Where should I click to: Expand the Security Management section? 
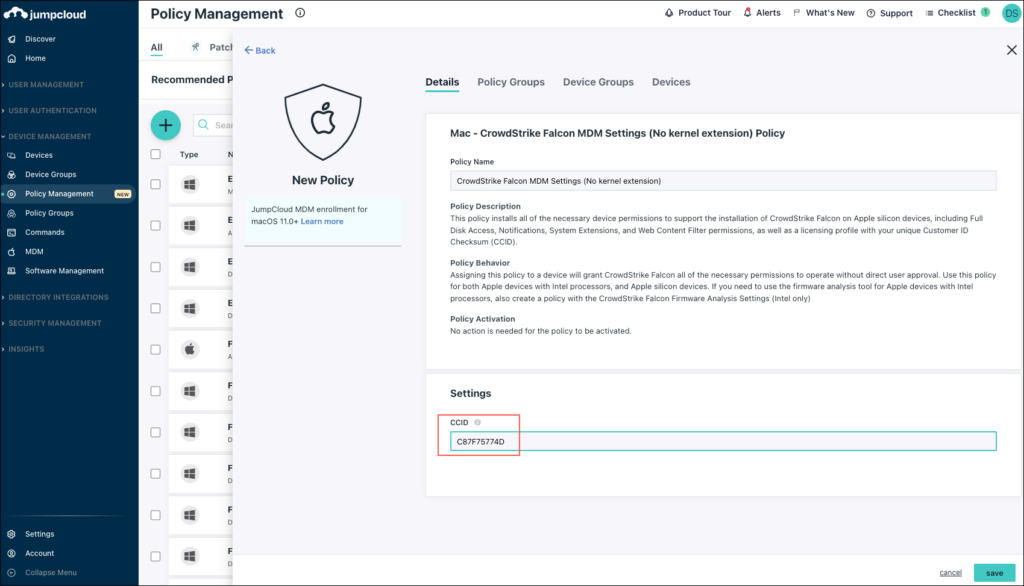(56, 323)
